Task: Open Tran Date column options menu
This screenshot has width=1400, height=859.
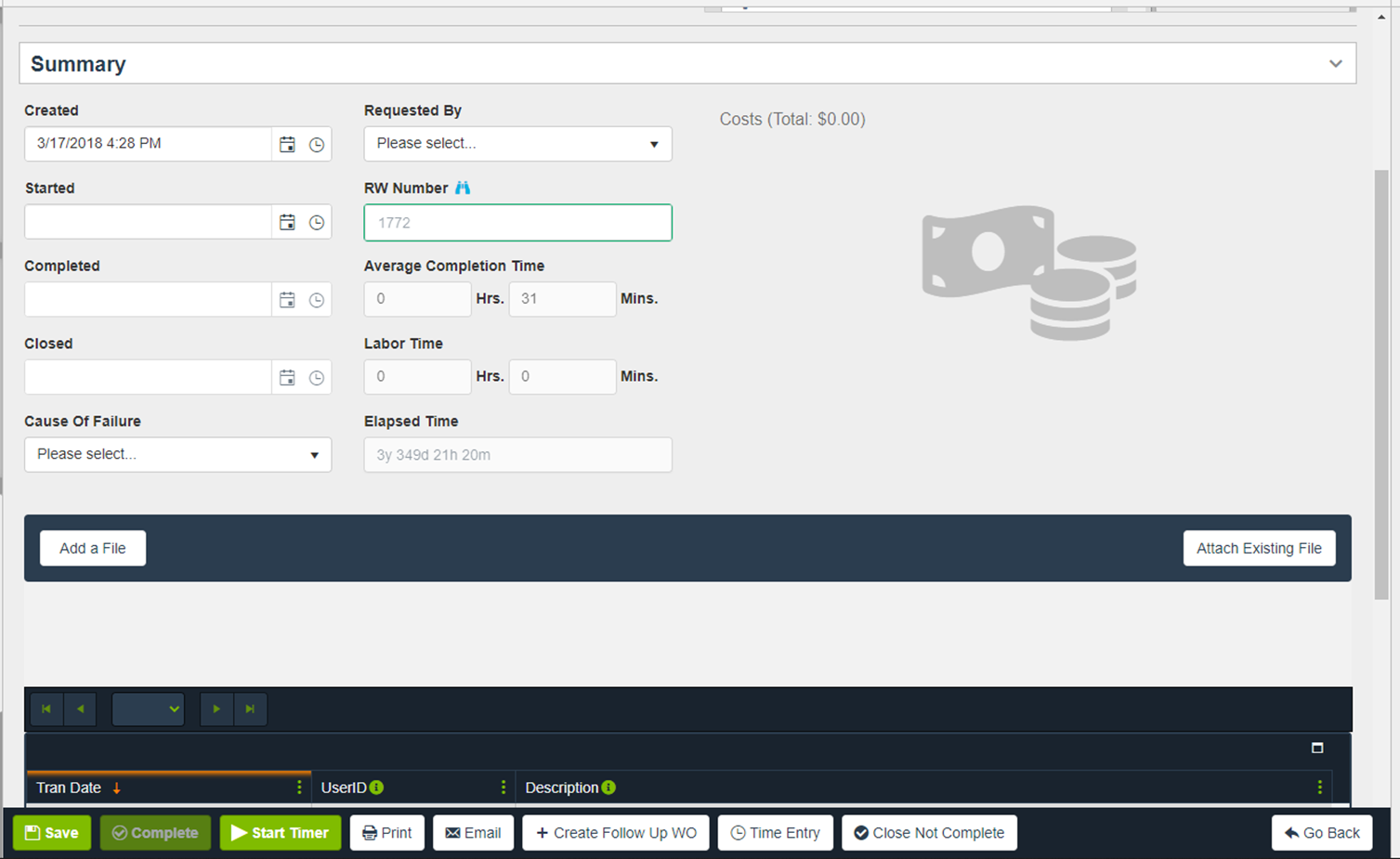Action: coord(299,787)
